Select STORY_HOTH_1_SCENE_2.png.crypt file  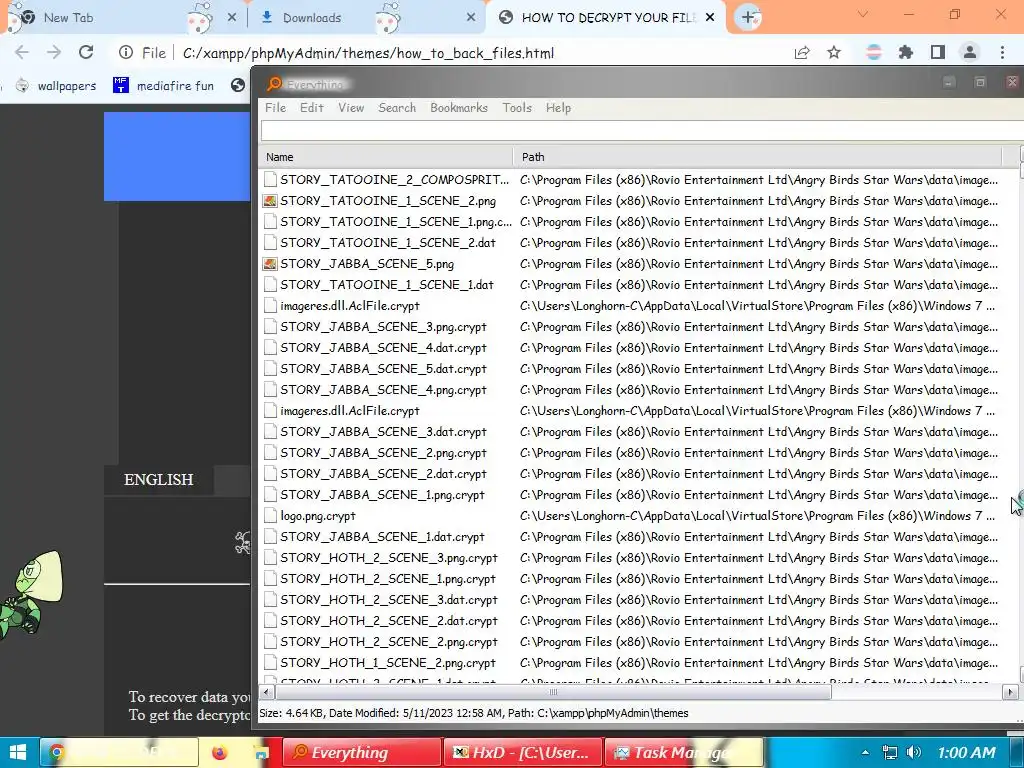tap(388, 663)
